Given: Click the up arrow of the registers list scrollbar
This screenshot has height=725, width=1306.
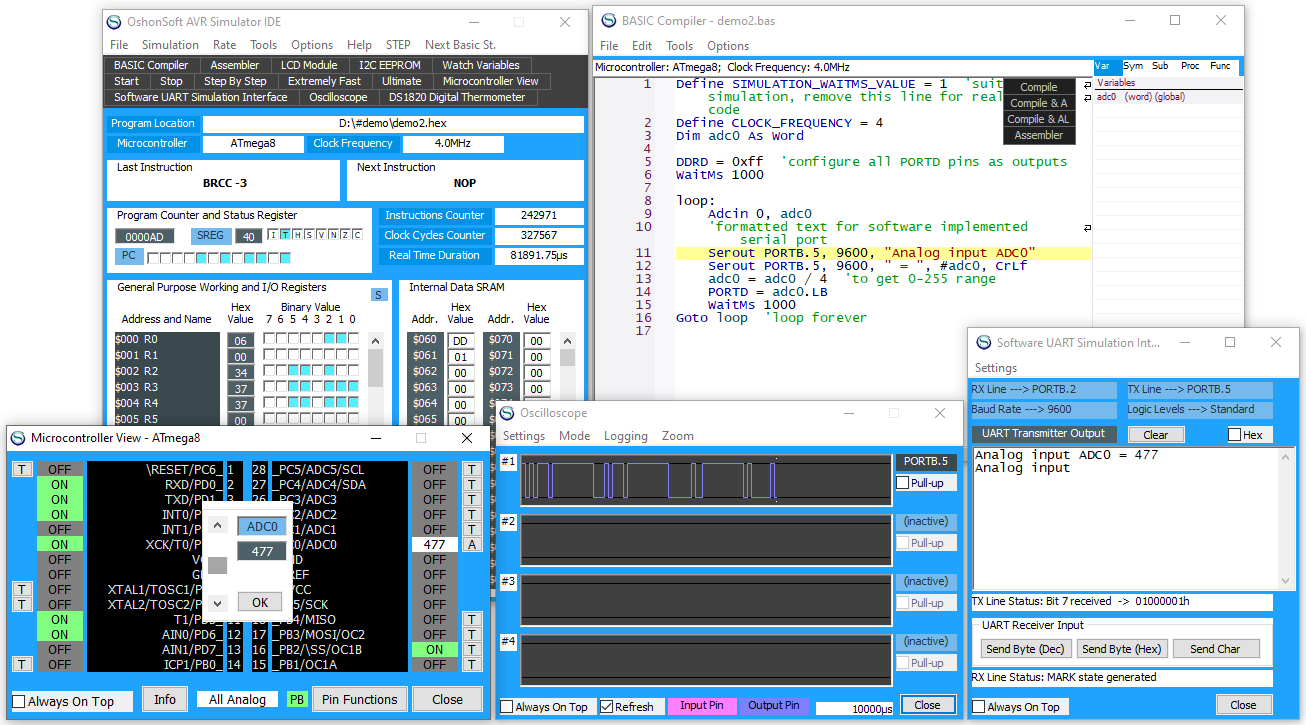Looking at the screenshot, I should coord(376,339).
